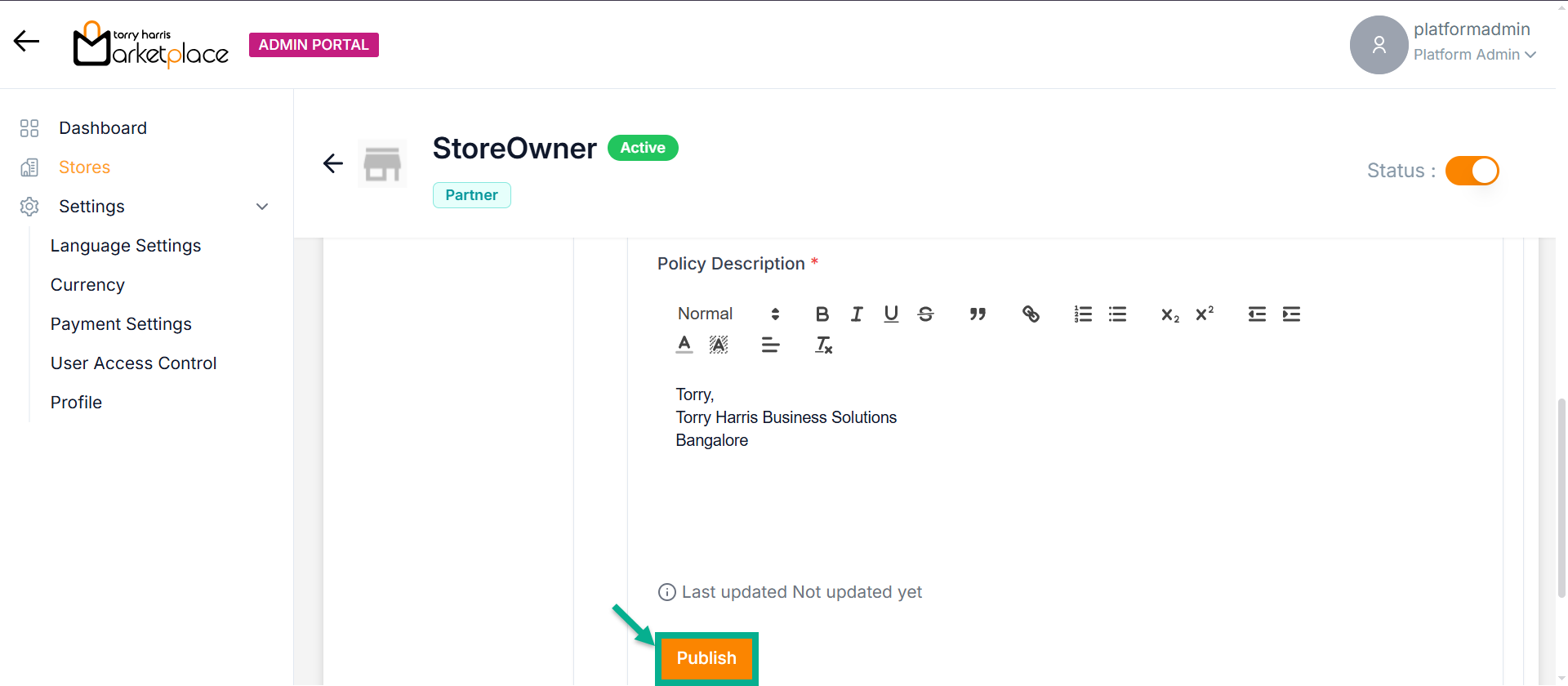Start a bulleted list
Viewport: 1568px width, 686px height.
pos(1117,314)
